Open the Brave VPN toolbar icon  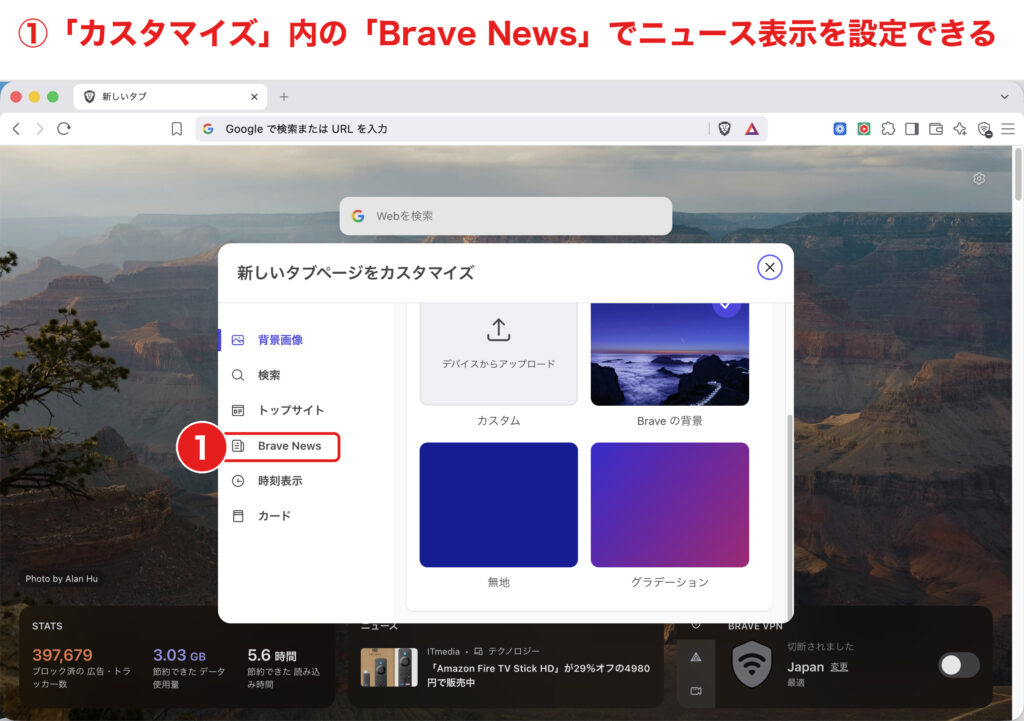pos(984,129)
